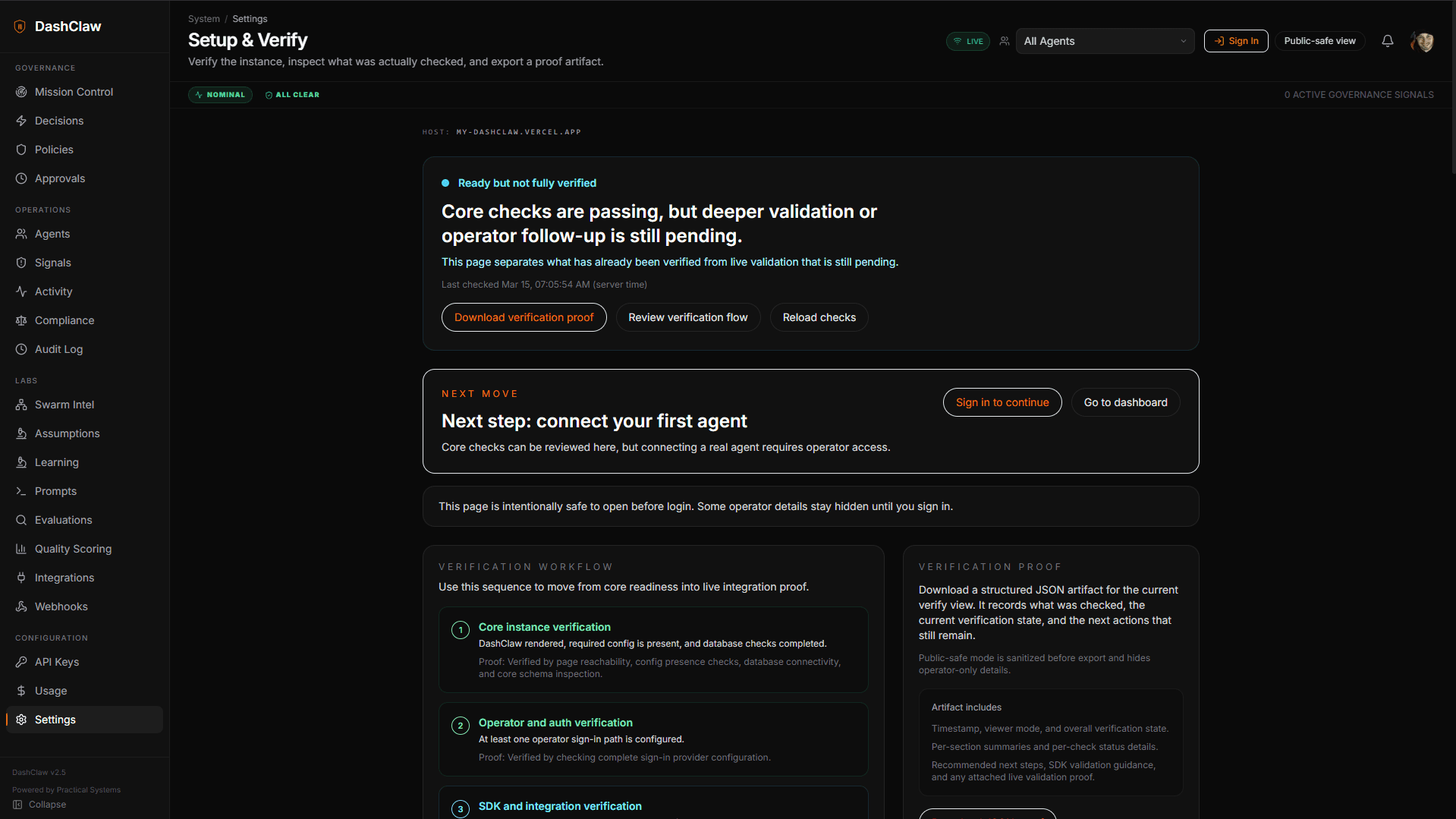Download the verification proof
The image size is (1456, 819).
pos(524,317)
